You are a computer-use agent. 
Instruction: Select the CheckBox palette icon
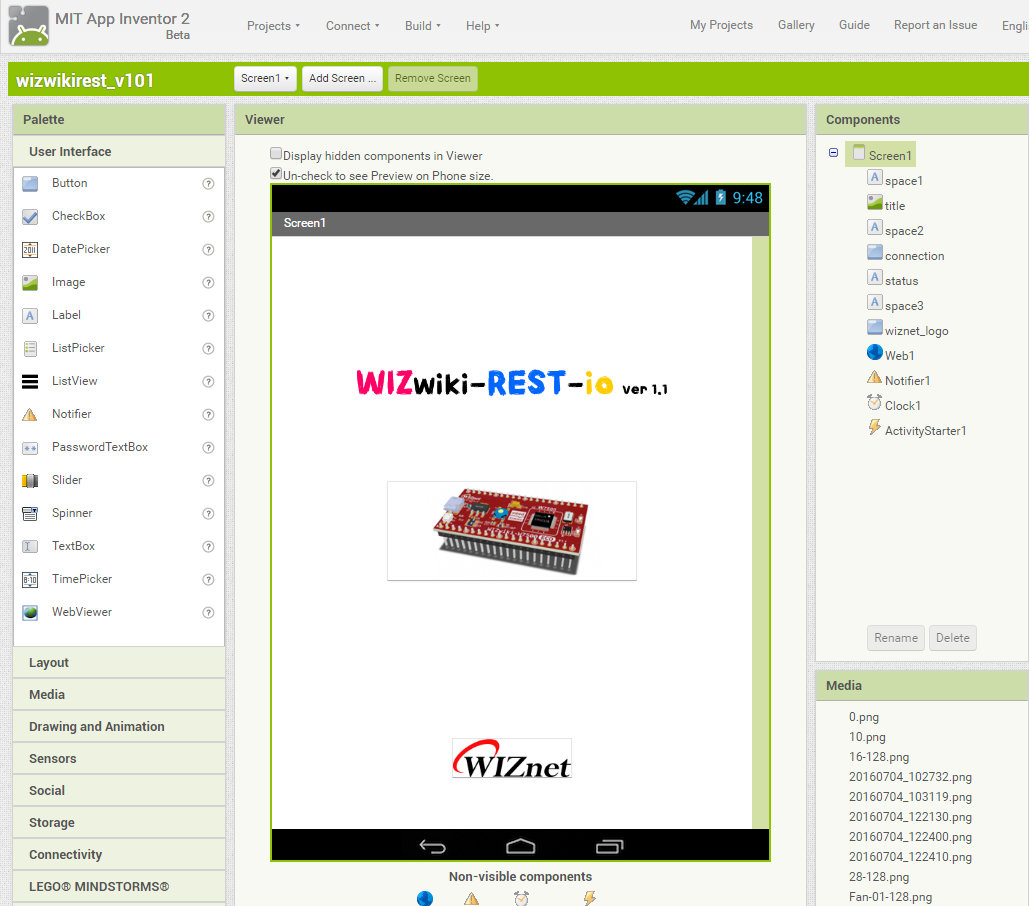point(30,216)
